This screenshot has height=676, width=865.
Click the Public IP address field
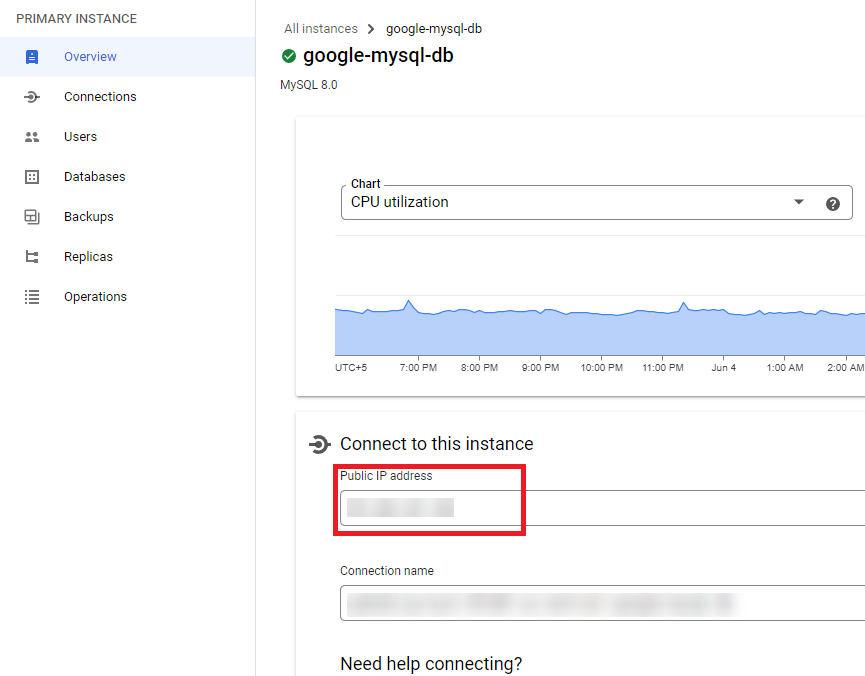(602, 508)
